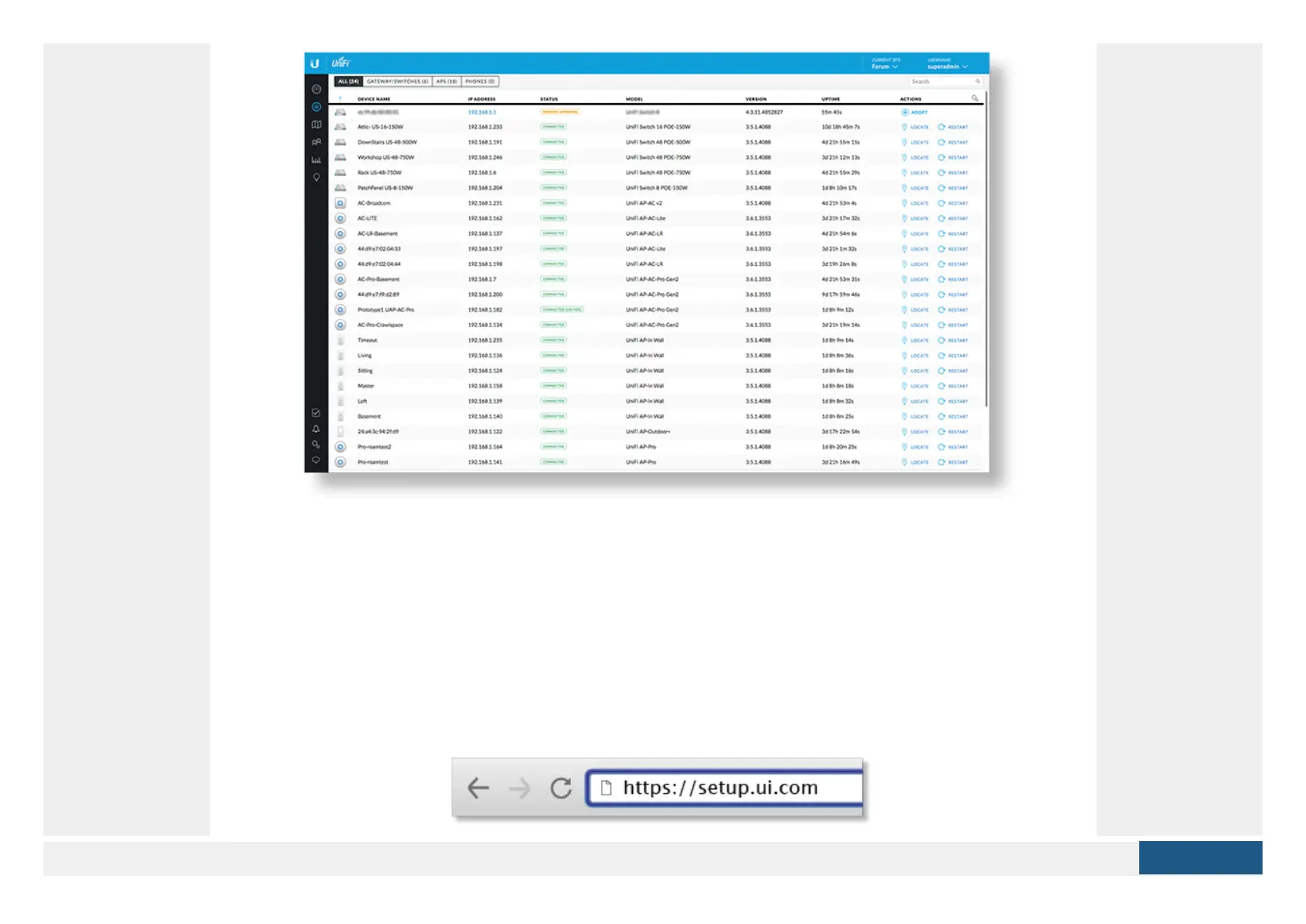This screenshot has height=924, width=1306.
Task: Click the https://setup.ui.com address bar
Action: pyautogui.click(x=725, y=788)
